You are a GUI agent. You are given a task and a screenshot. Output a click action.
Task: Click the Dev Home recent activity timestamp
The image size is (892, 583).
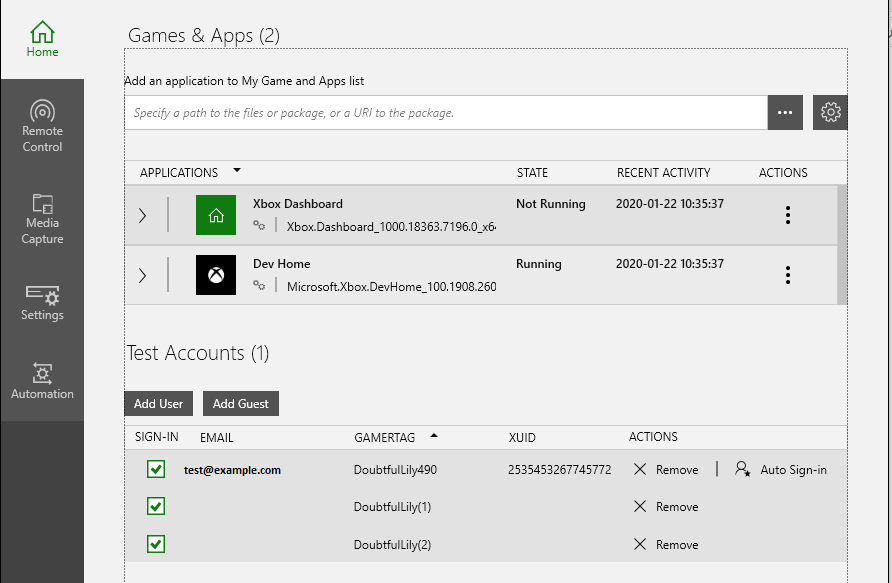[x=670, y=264]
